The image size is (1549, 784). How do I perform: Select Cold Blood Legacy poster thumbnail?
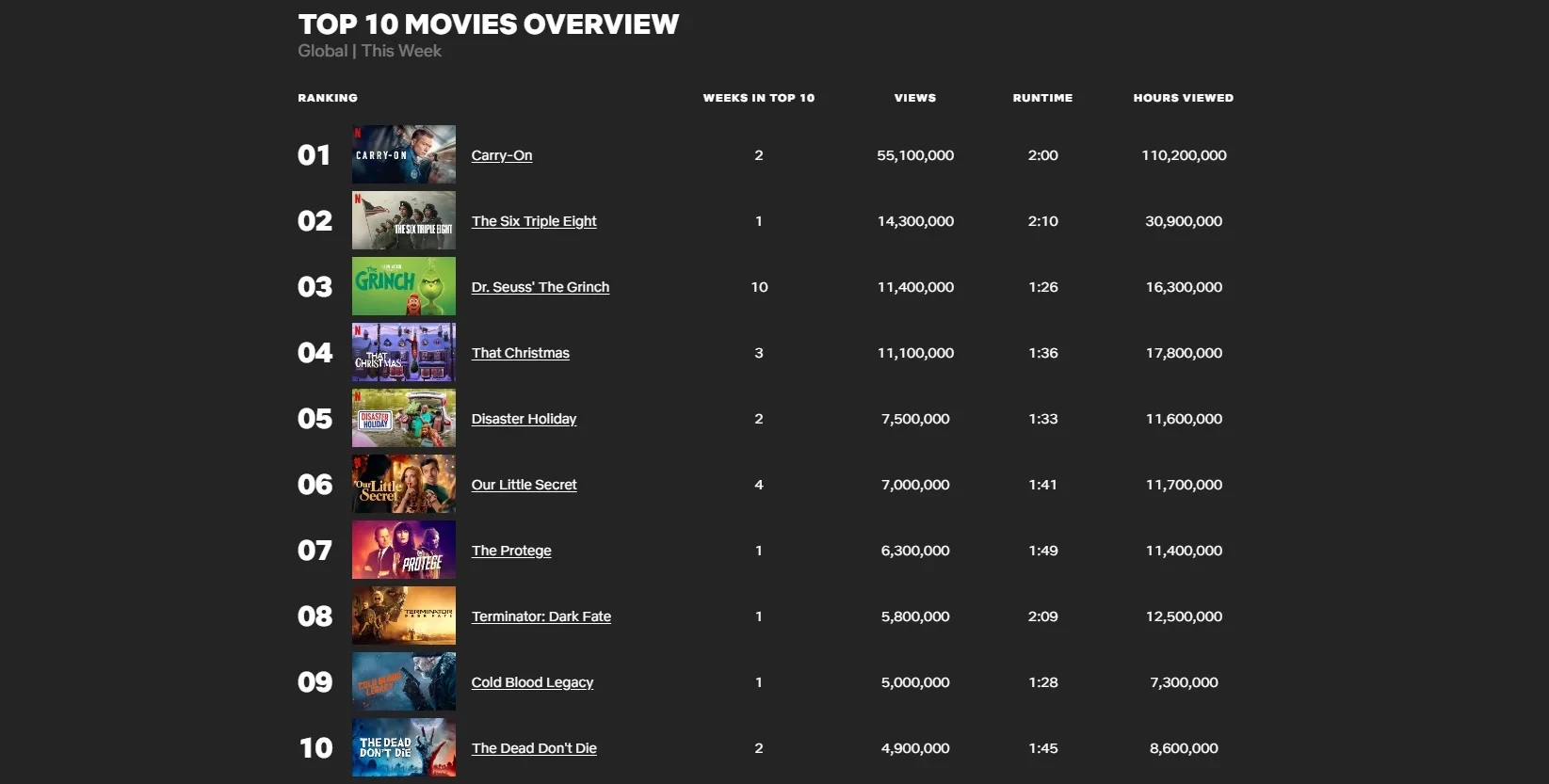[x=403, y=681]
